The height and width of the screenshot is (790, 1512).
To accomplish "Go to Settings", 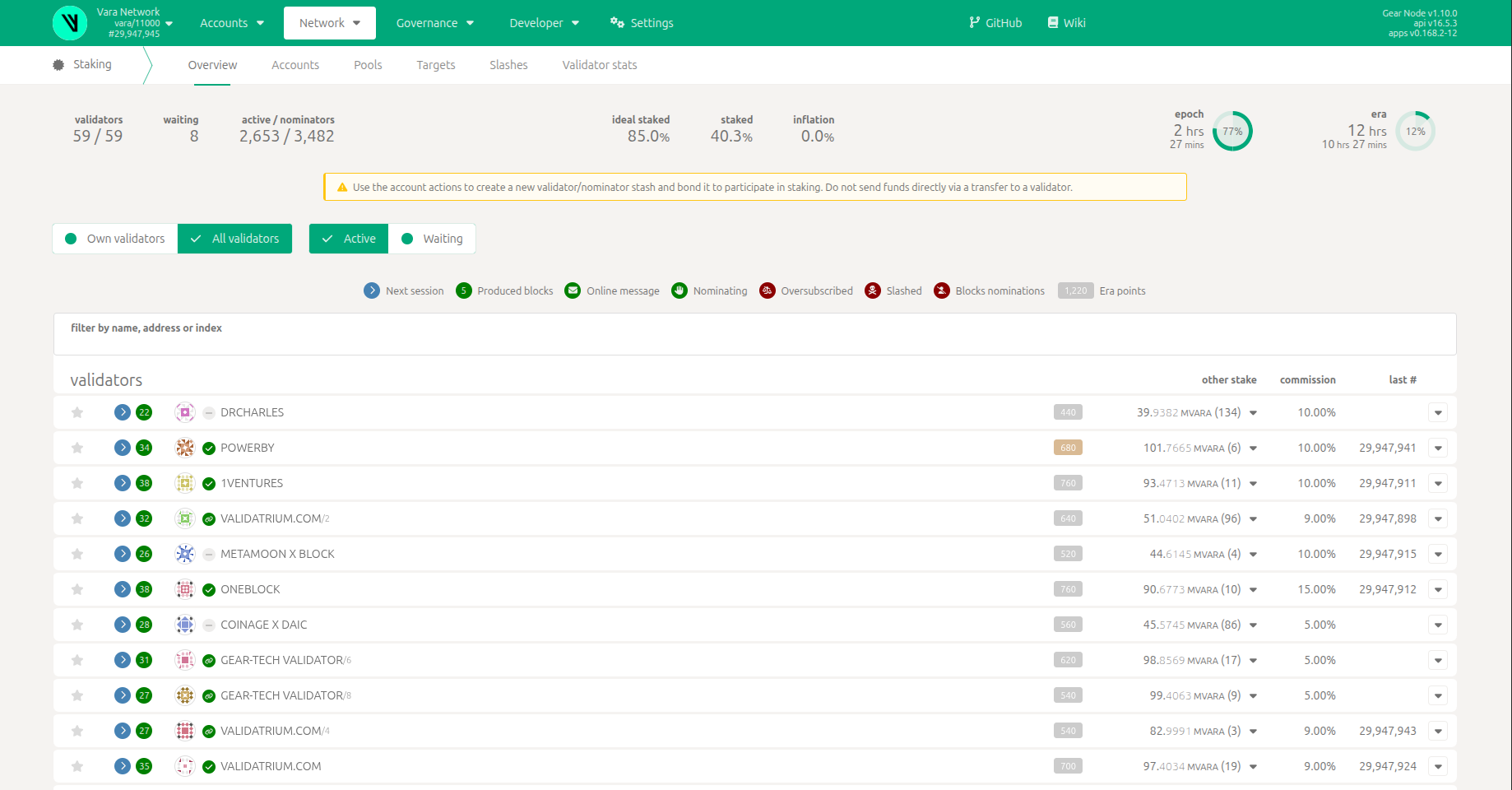I will [x=642, y=23].
